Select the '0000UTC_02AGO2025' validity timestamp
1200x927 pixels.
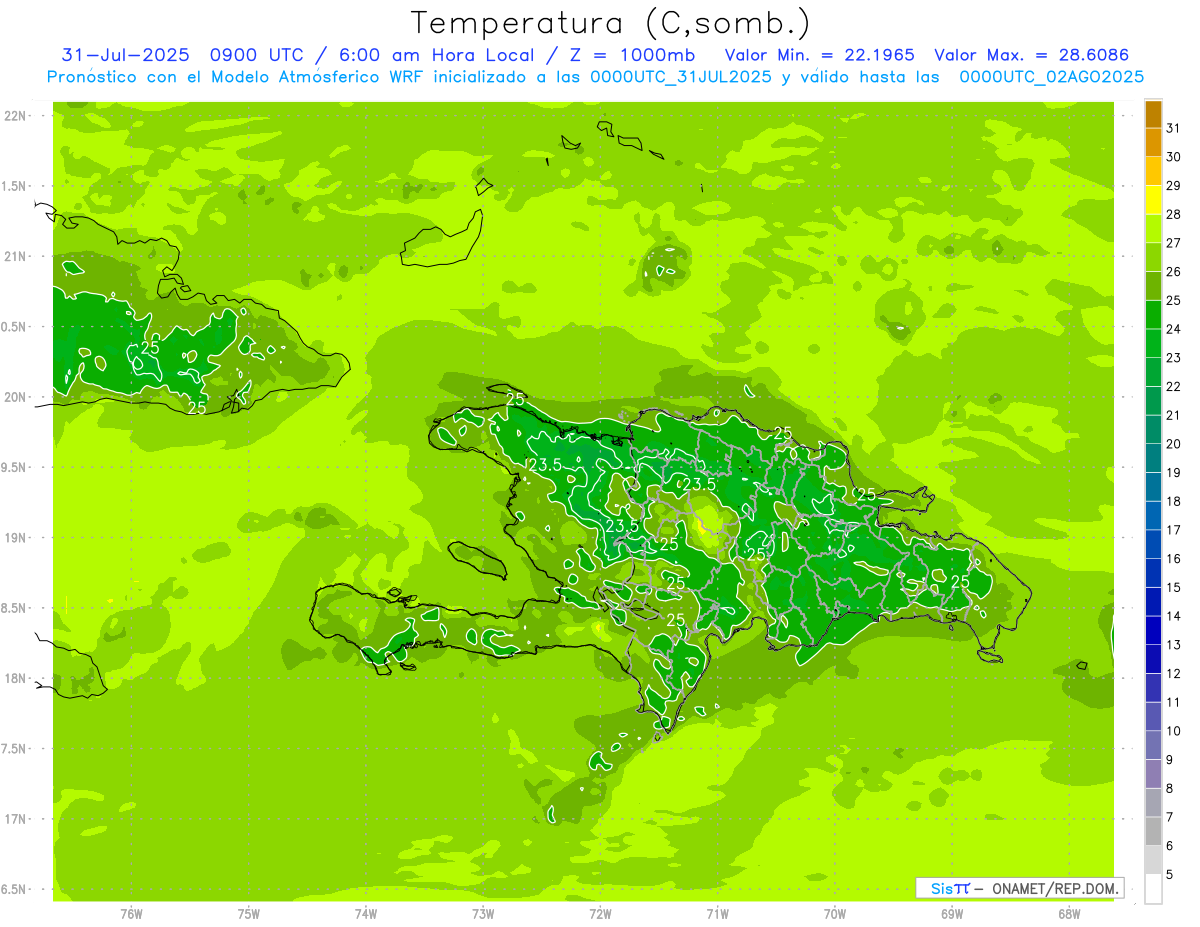point(1052,77)
